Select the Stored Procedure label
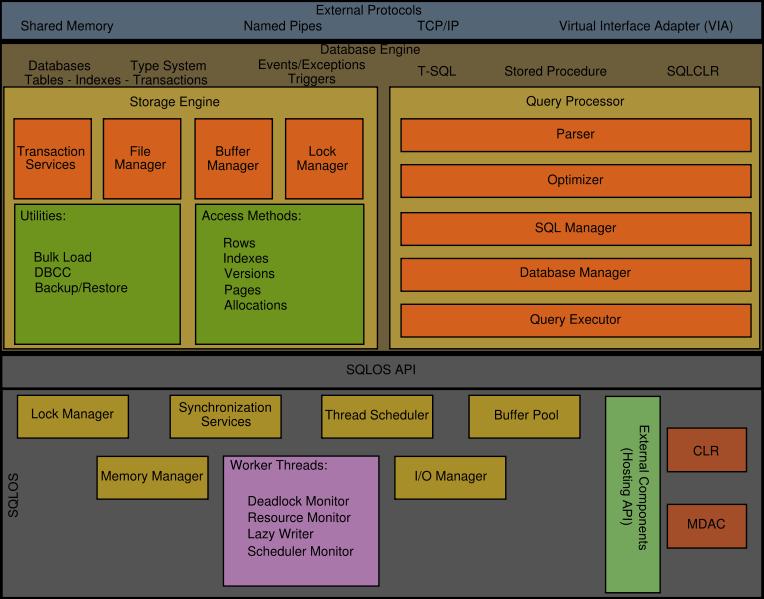 coord(555,72)
